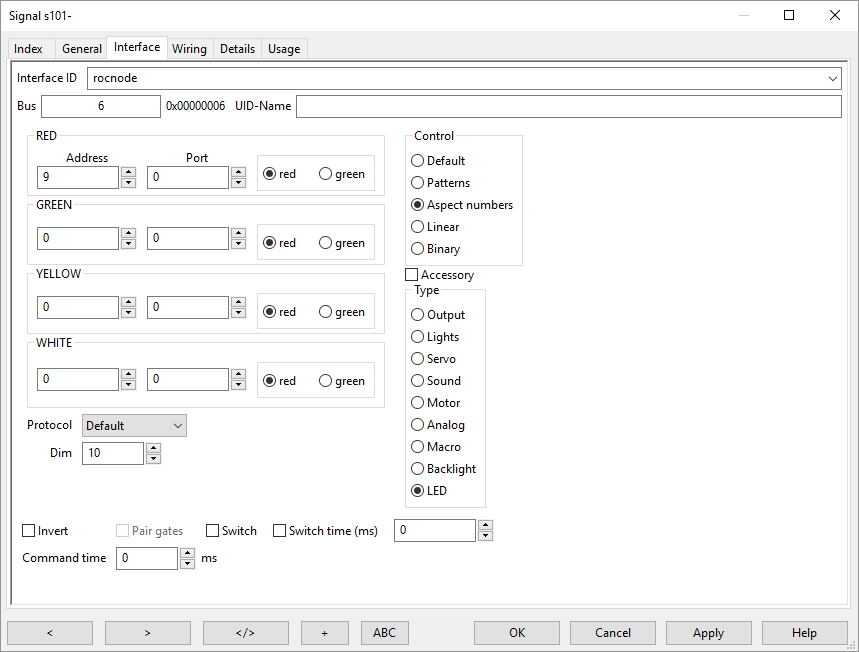Increment the Dim value spinner
859x652 pixels.
point(153,449)
